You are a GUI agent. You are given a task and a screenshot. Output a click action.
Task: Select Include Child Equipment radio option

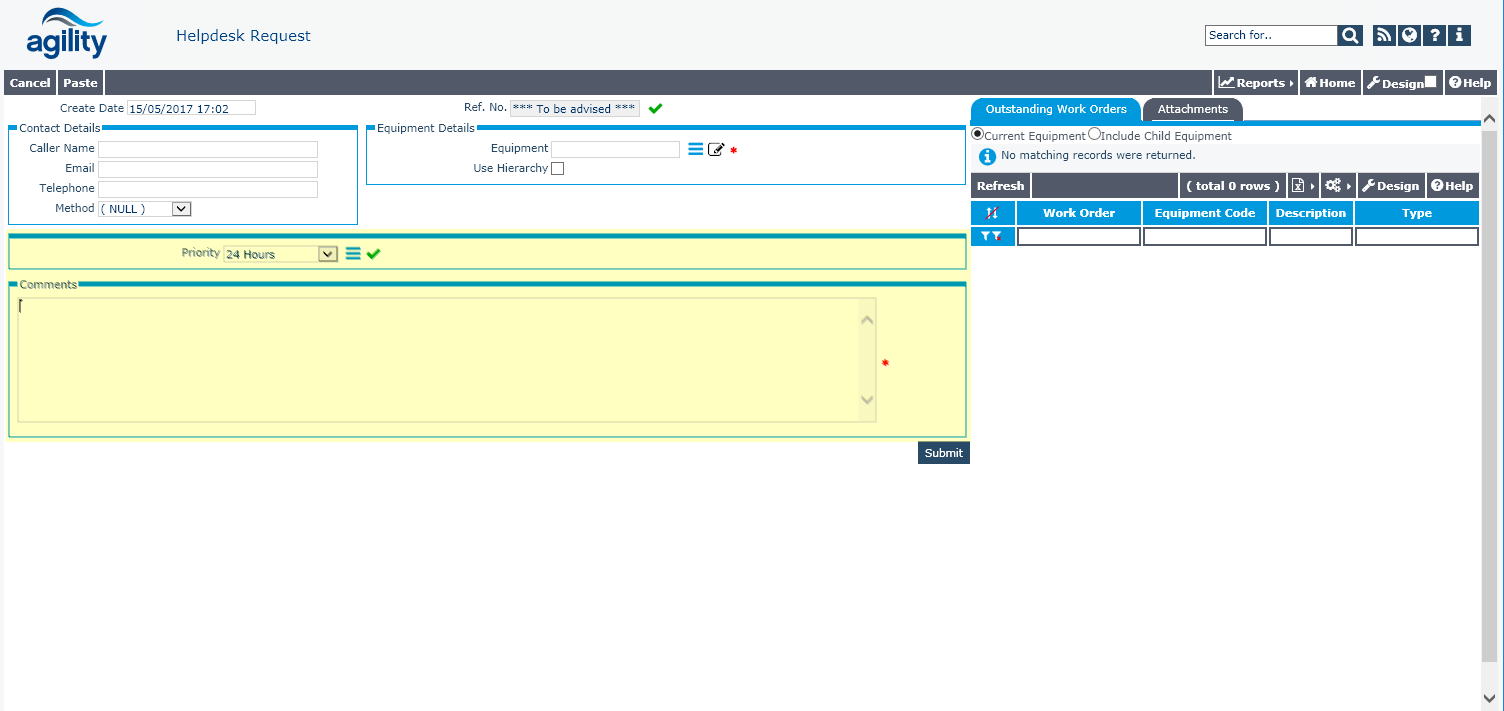point(1094,135)
